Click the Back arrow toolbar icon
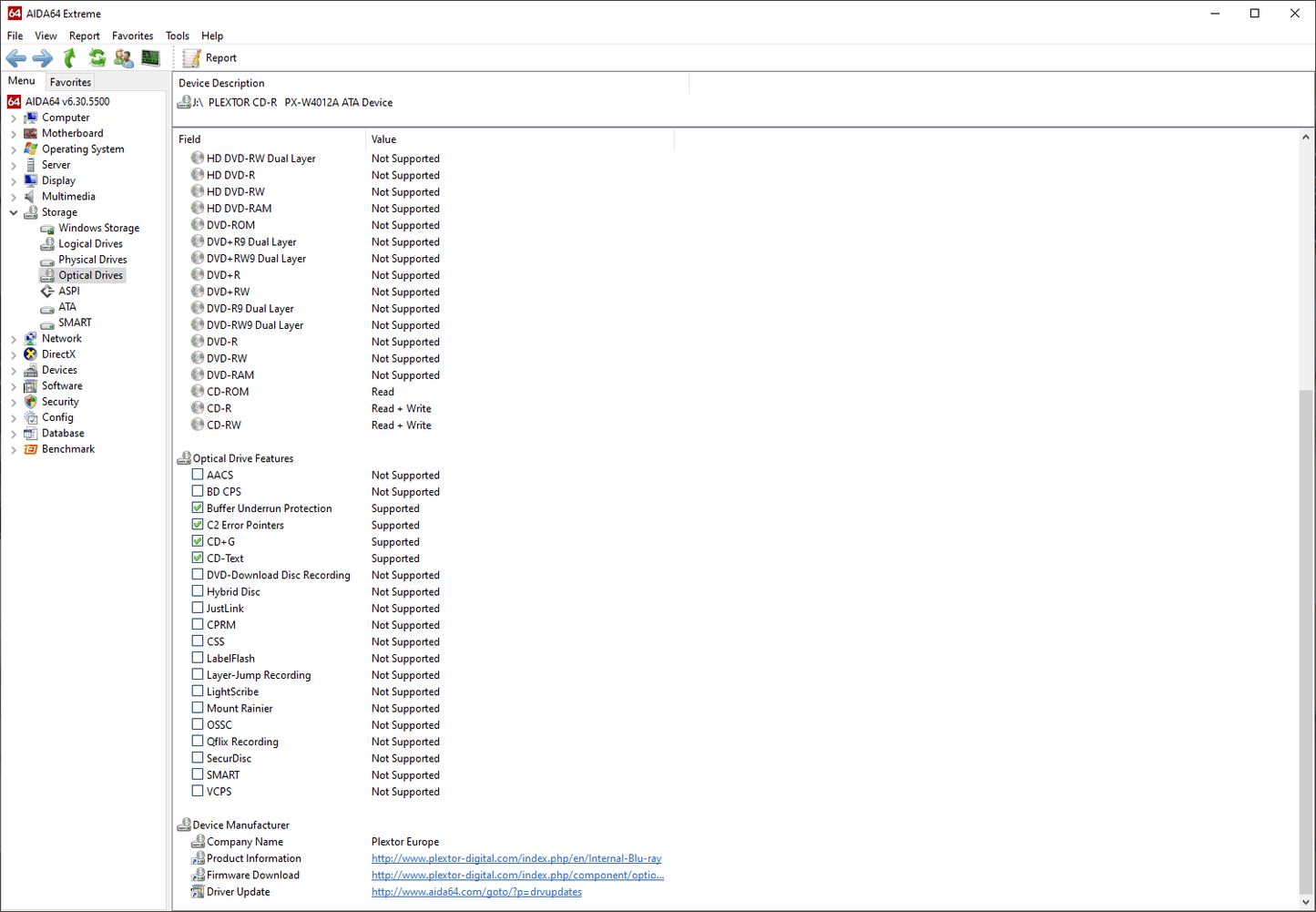 (x=16, y=58)
